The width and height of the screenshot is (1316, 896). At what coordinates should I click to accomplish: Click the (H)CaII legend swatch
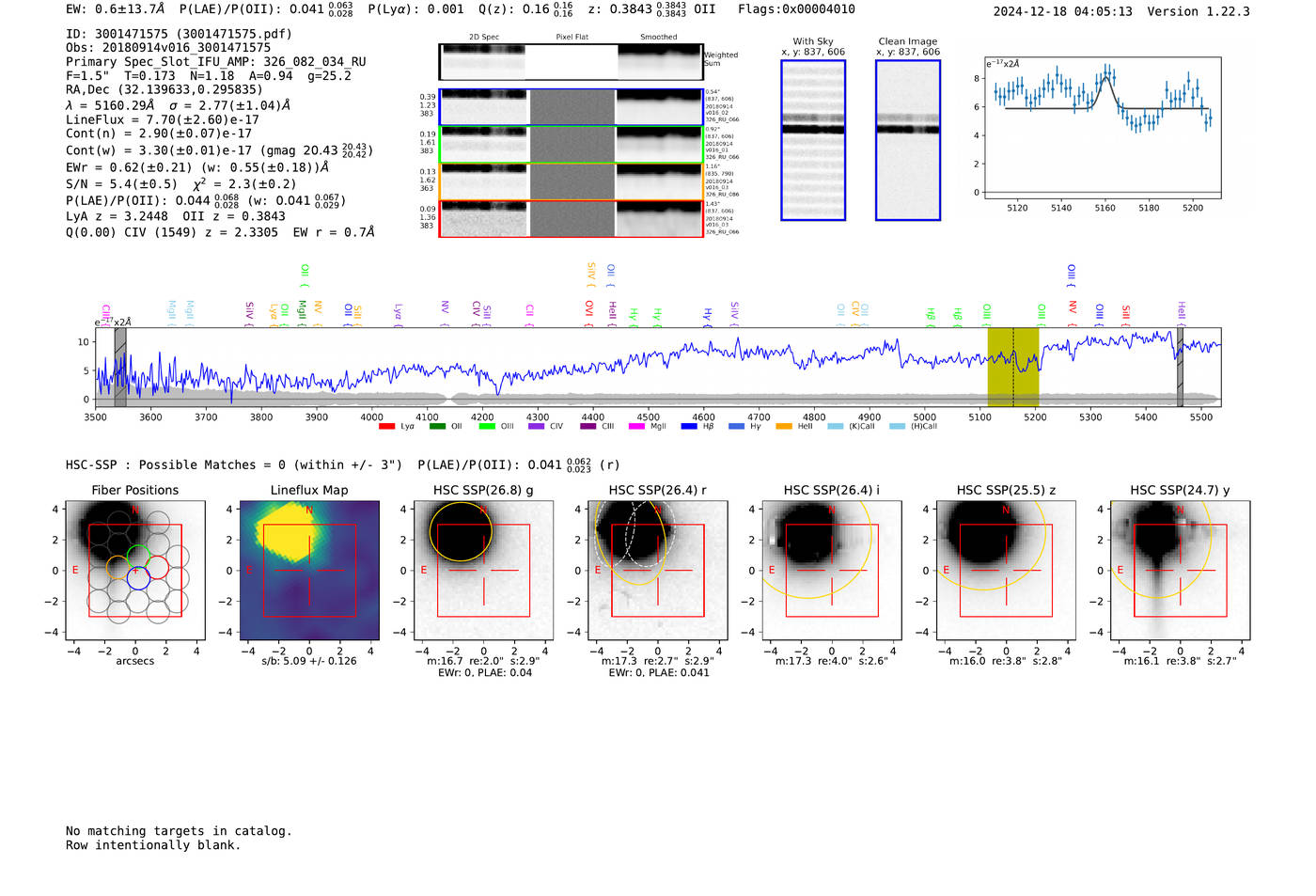897,426
